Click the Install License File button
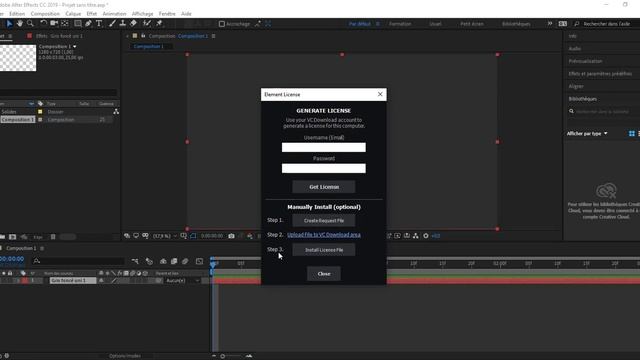Viewport: 640px width, 360px height. point(324,250)
